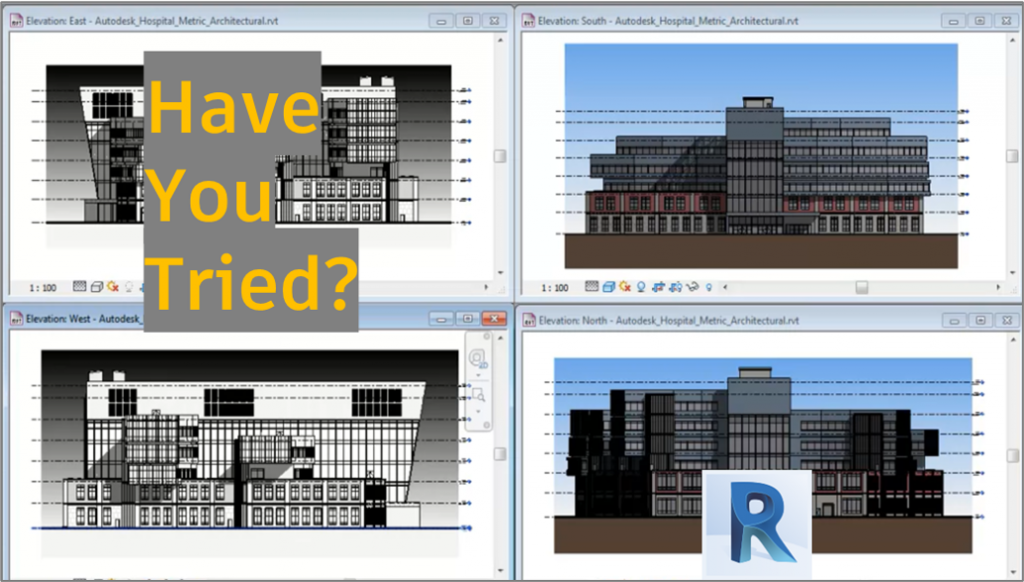The image size is (1024, 582).
Task: Activate the Elevation: West window title
Action: (83, 319)
